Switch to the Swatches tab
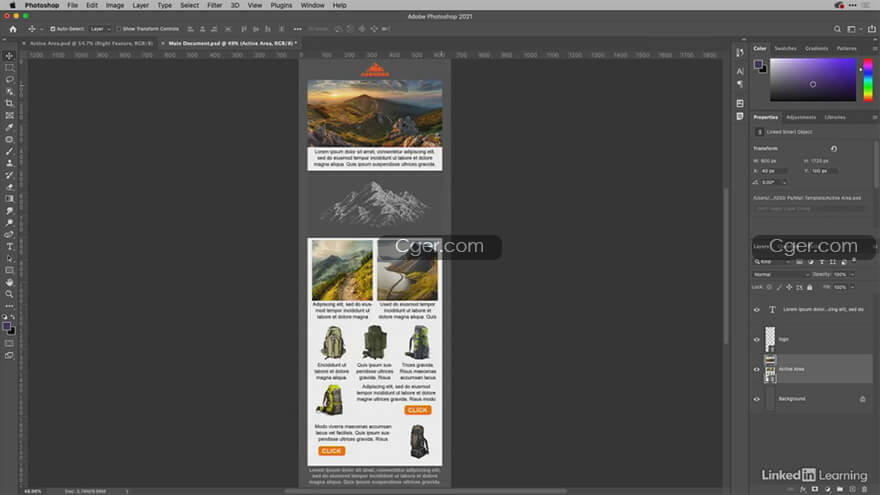The height and width of the screenshot is (495, 880). [x=785, y=49]
